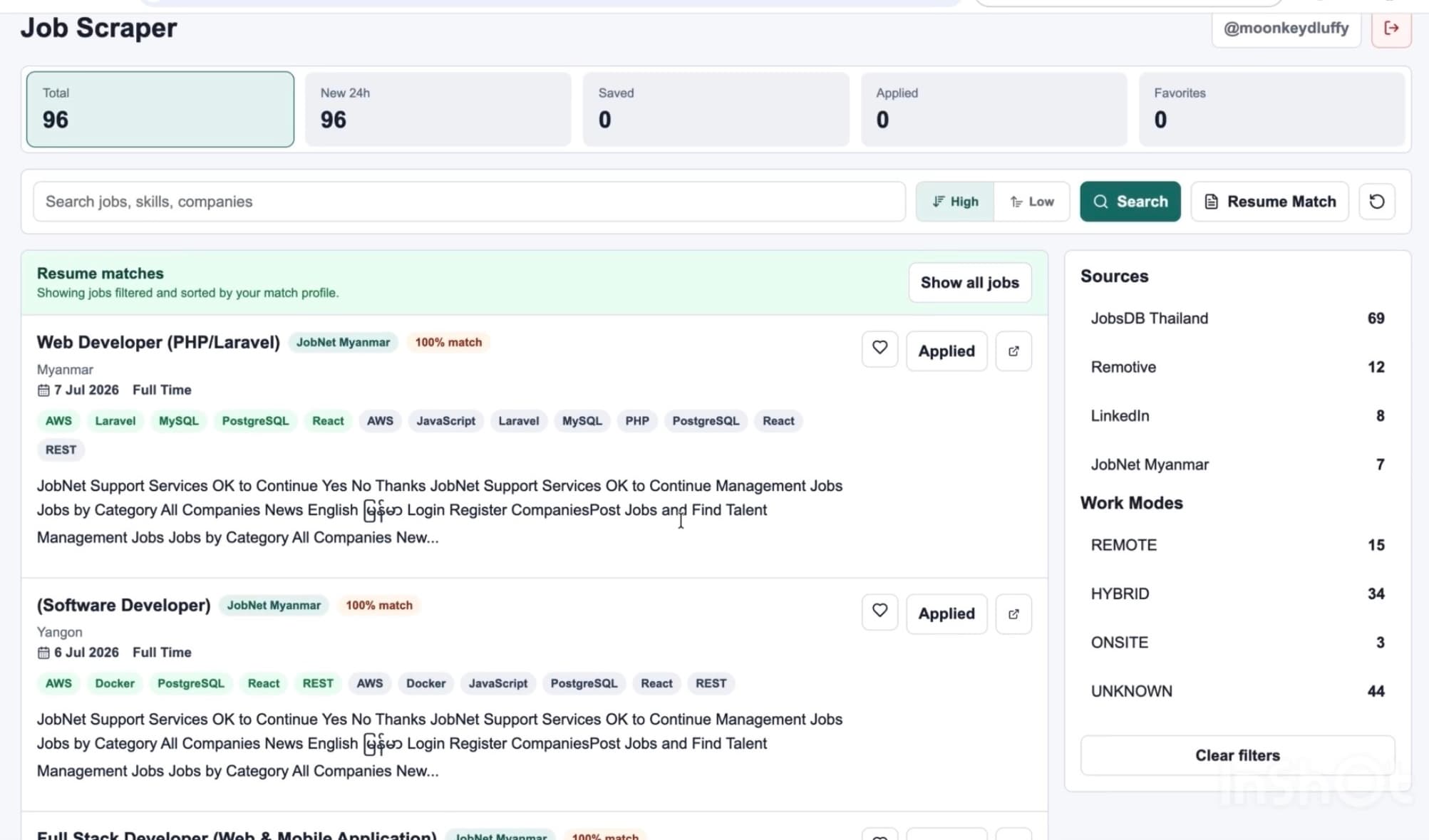
Task: Click the 100% match badge on Web Developer job
Action: point(448,343)
